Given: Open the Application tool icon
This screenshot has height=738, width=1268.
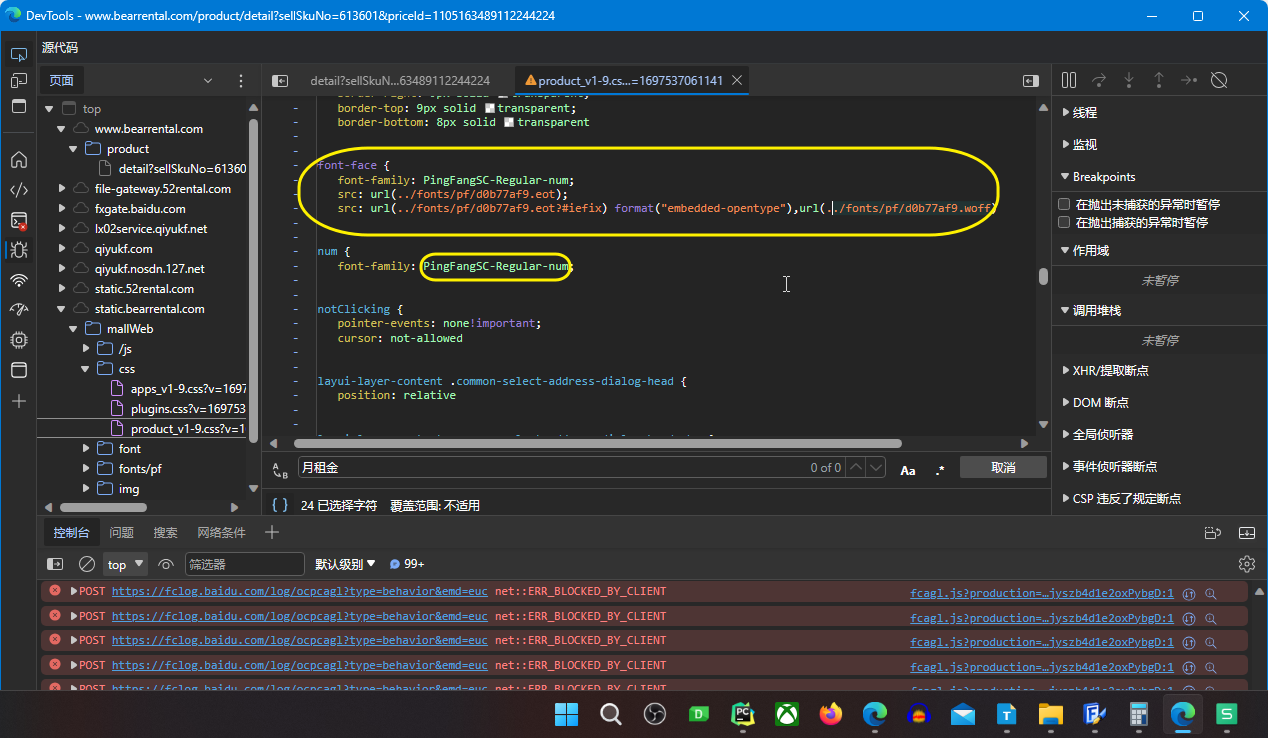Looking at the screenshot, I should click(x=18, y=370).
